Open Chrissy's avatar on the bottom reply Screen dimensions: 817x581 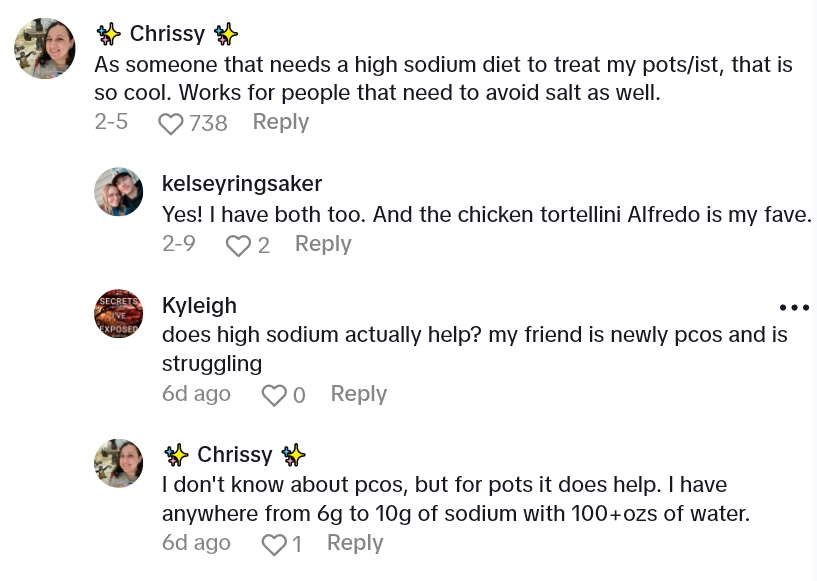click(x=119, y=463)
